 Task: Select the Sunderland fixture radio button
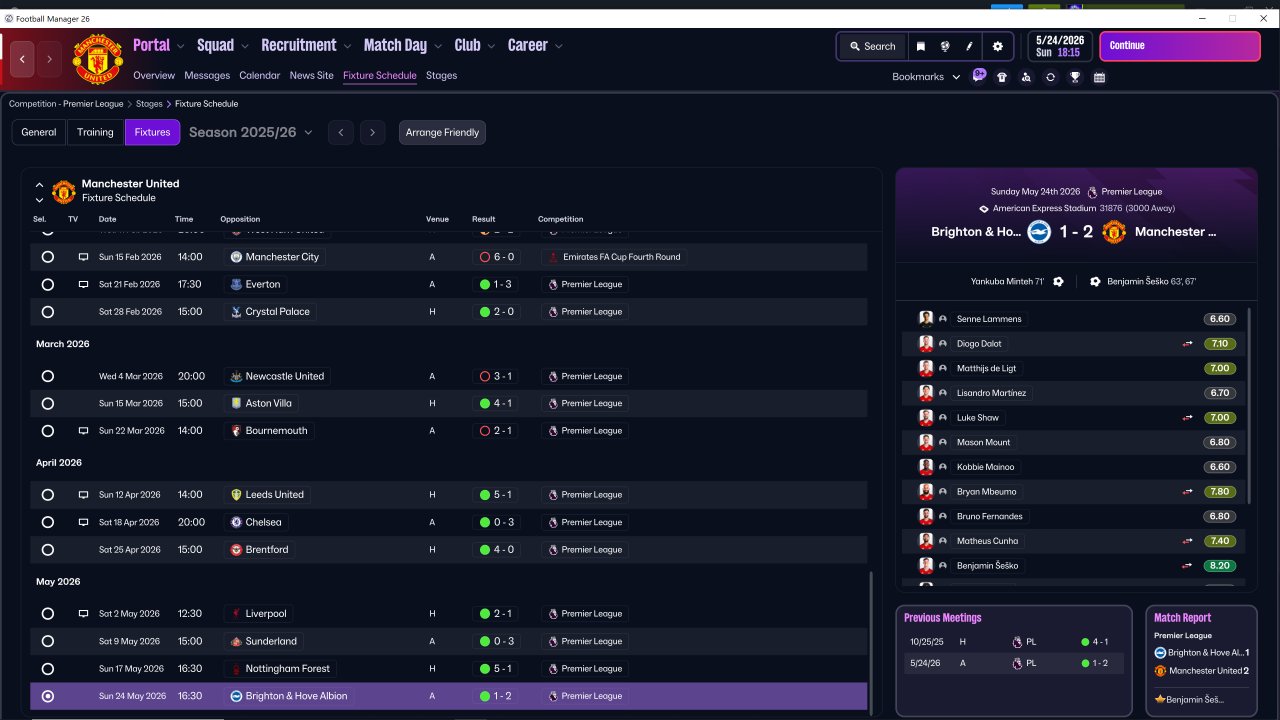[x=48, y=642]
